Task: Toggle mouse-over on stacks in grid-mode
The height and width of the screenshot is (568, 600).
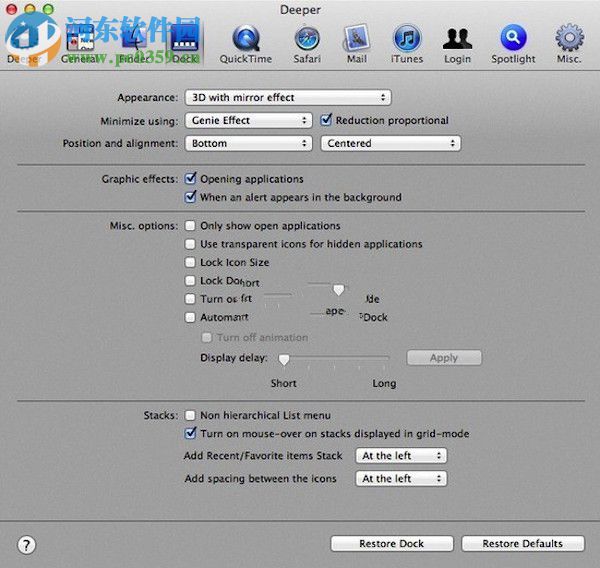Action: pyautogui.click(x=190, y=433)
